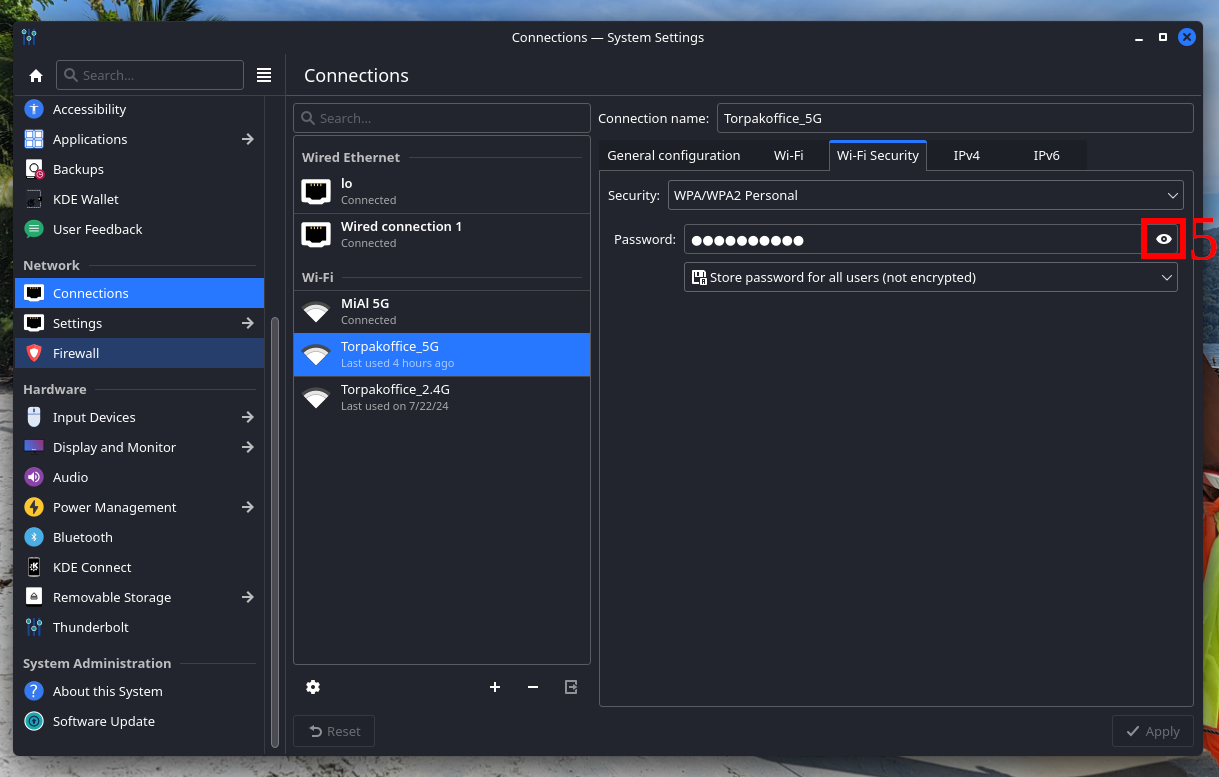Remove selected connection with minus icon
The height and width of the screenshot is (777, 1219).
pos(533,687)
